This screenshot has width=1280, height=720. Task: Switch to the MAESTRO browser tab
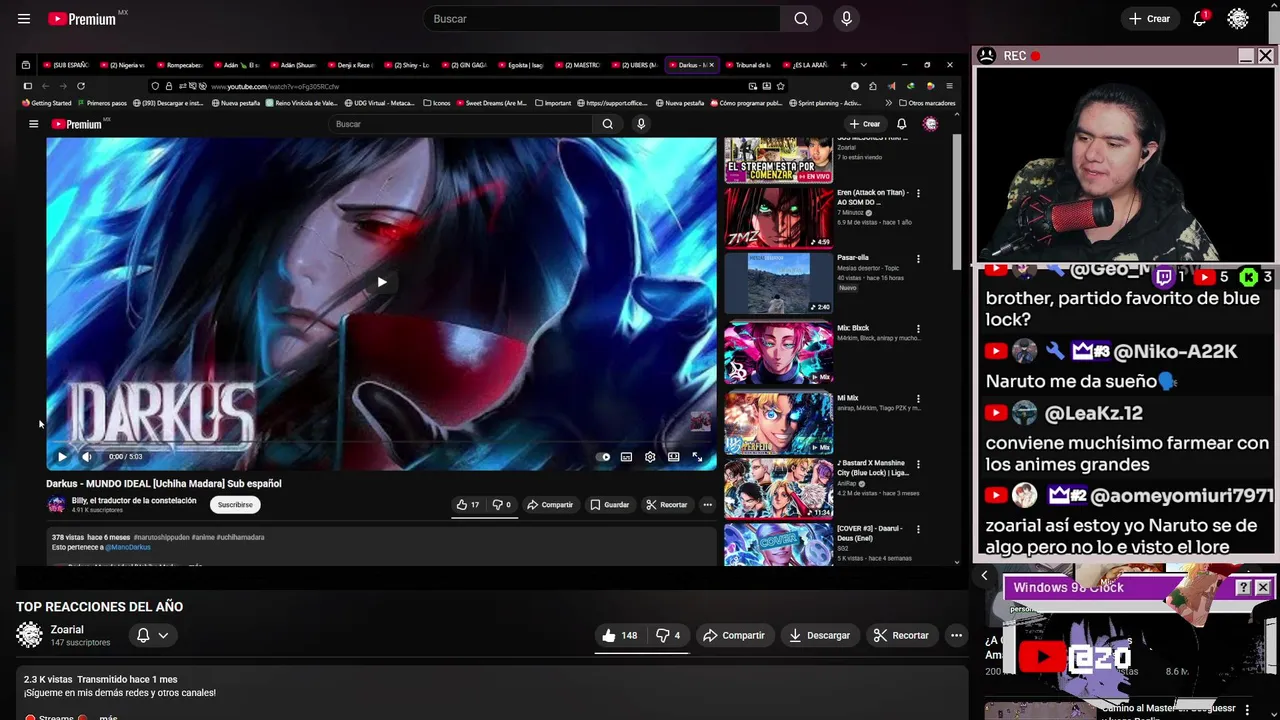tap(579, 65)
